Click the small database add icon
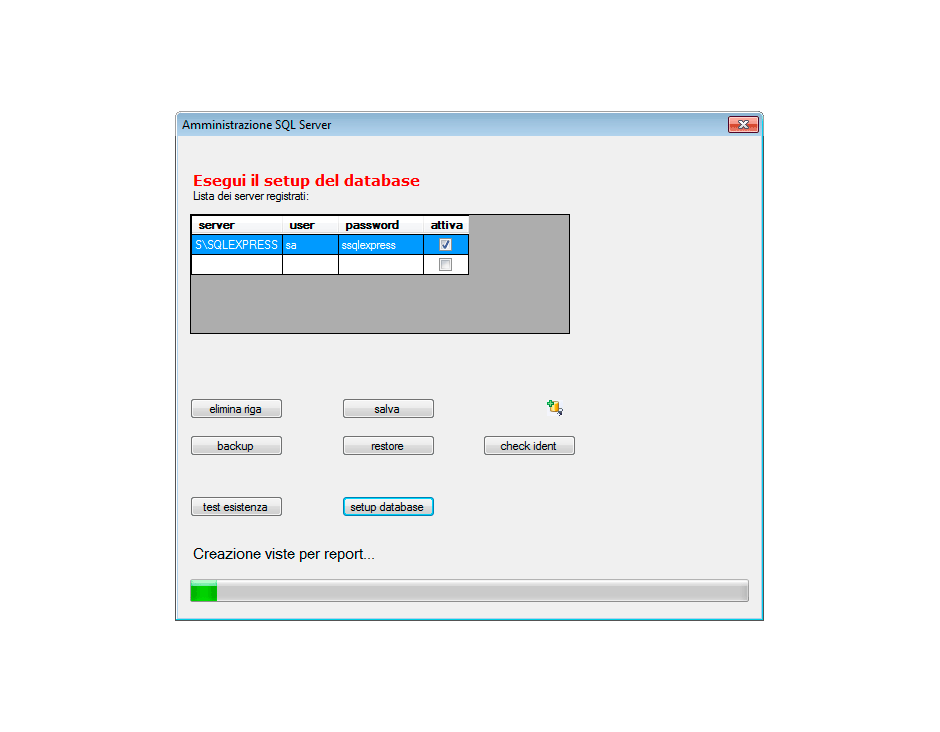This screenshot has height=732, width=940. [555, 408]
